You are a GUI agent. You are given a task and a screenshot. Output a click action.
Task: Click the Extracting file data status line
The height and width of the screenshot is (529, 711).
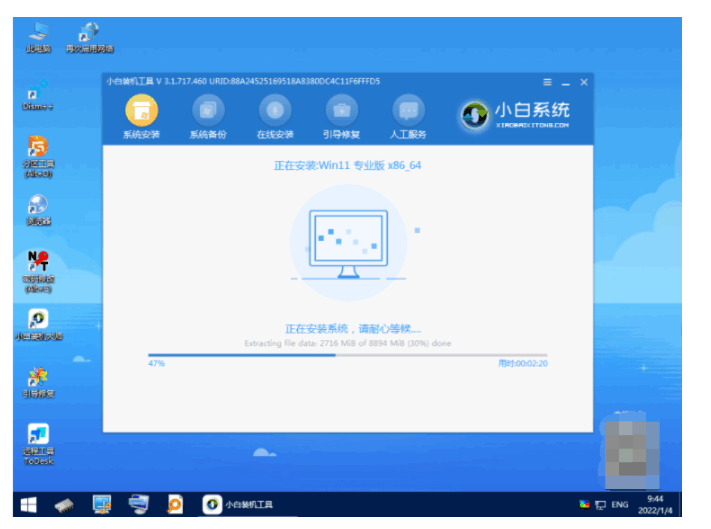coord(348,343)
